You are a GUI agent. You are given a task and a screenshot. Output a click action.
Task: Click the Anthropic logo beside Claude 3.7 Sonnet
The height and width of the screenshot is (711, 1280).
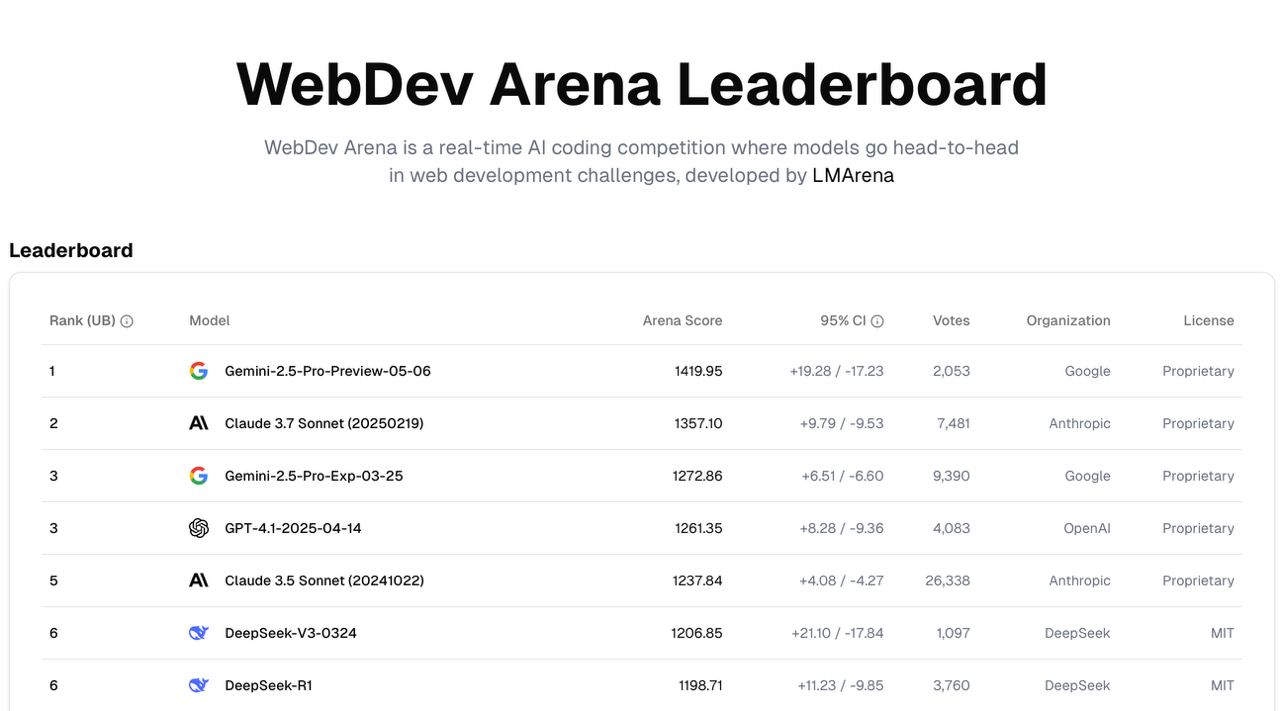[199, 423]
